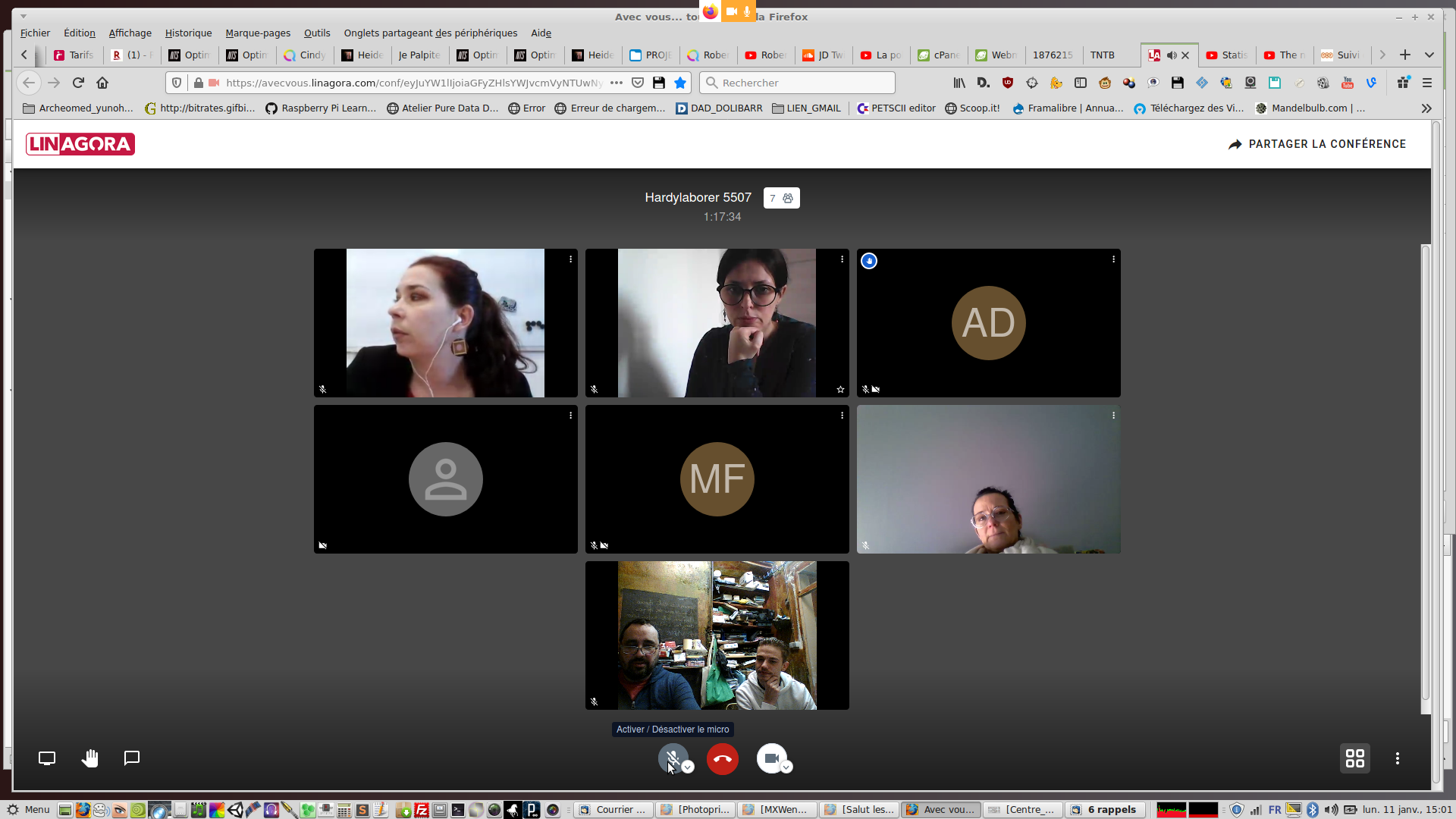Expand microphone options chevron
This screenshot has width=1456, height=819.
(688, 767)
